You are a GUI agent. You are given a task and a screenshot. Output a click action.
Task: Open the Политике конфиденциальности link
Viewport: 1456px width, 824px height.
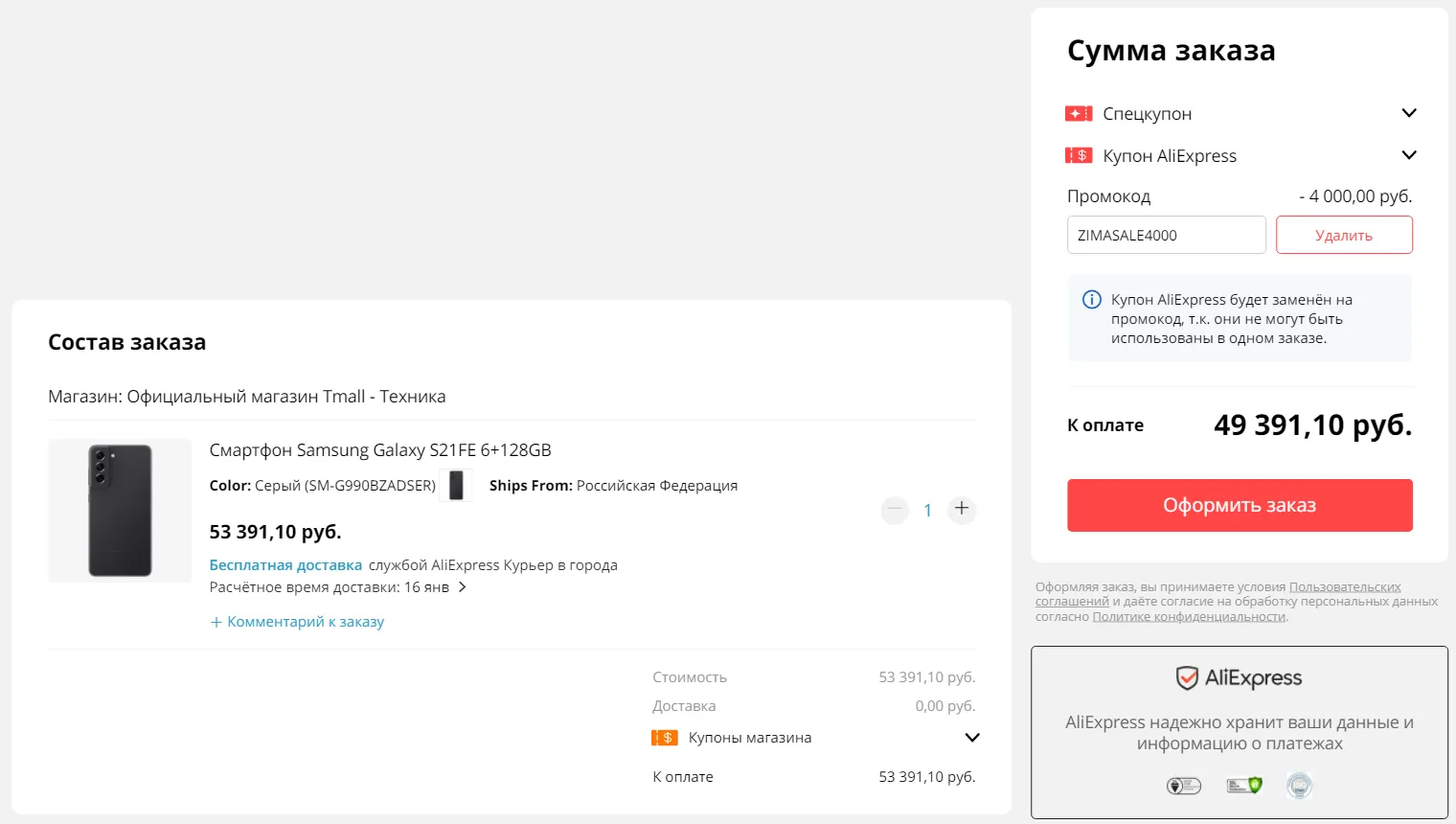pyautogui.click(x=1188, y=617)
